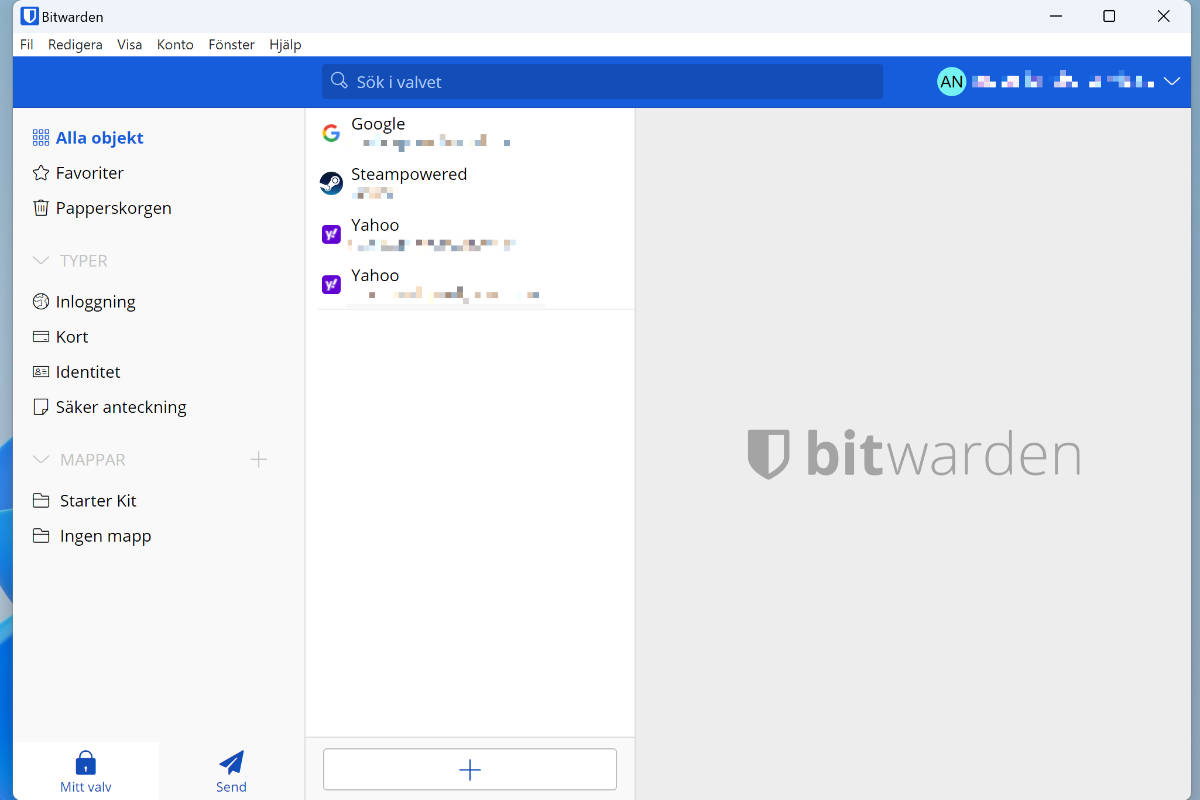Open the Starter Kit folder

[x=98, y=501]
